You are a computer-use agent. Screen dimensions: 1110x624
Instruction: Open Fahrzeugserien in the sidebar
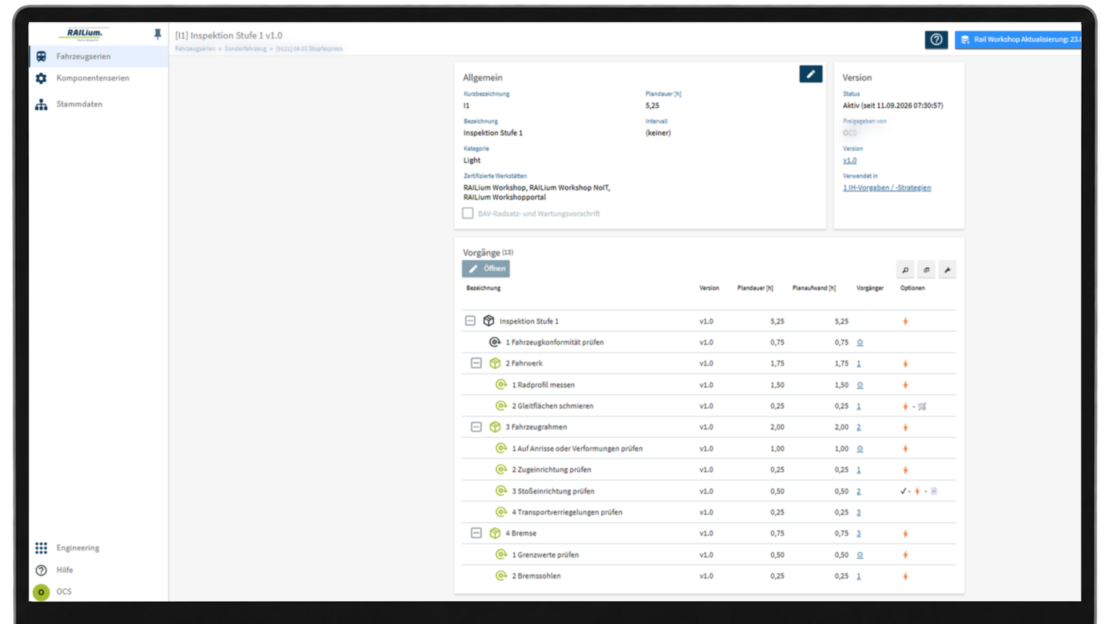pos(98,57)
